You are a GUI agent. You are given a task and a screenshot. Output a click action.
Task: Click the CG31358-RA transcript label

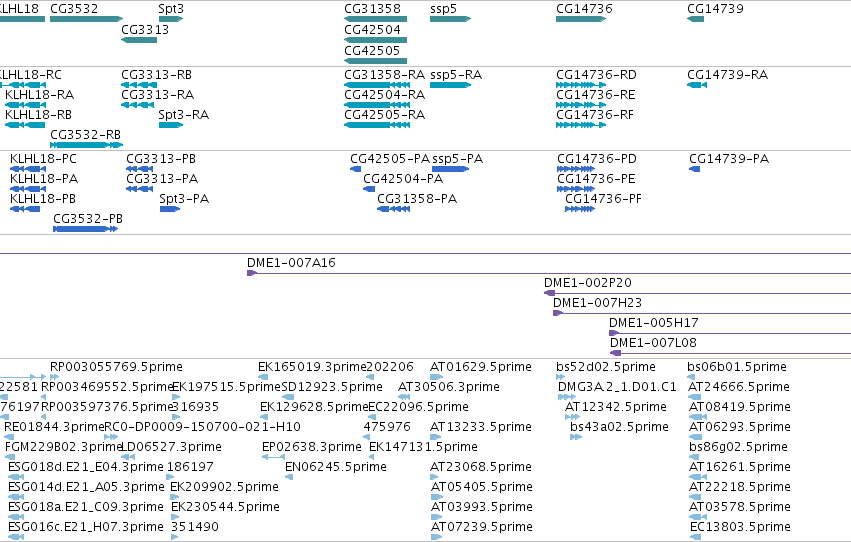[x=384, y=75]
